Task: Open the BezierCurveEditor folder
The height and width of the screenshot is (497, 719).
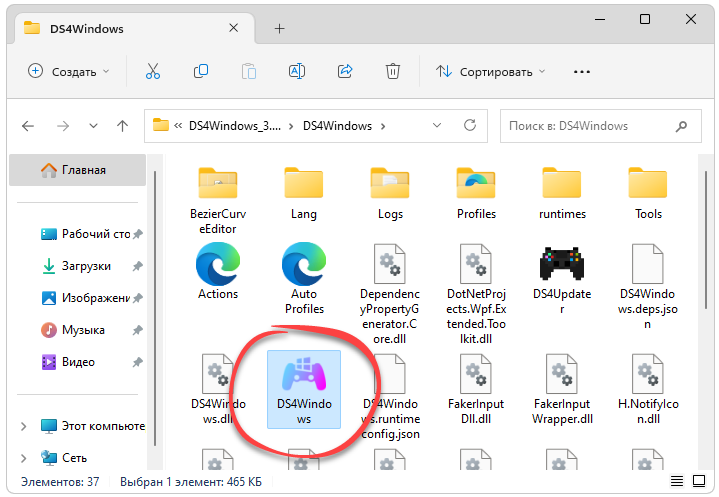Action: coord(218,201)
